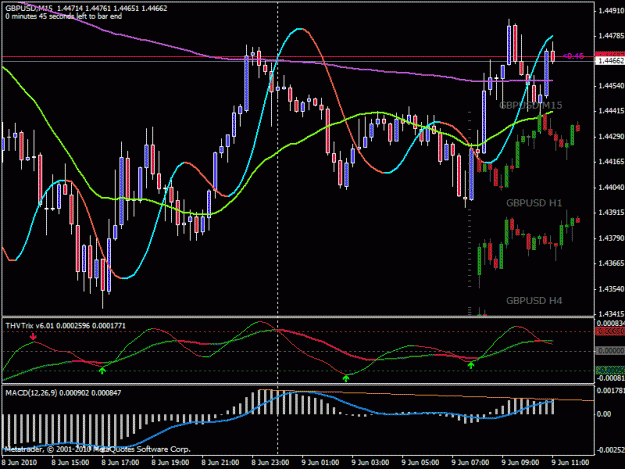
Task: Click the '9 Jun 03:00' time axis label
Action: pos(370,463)
